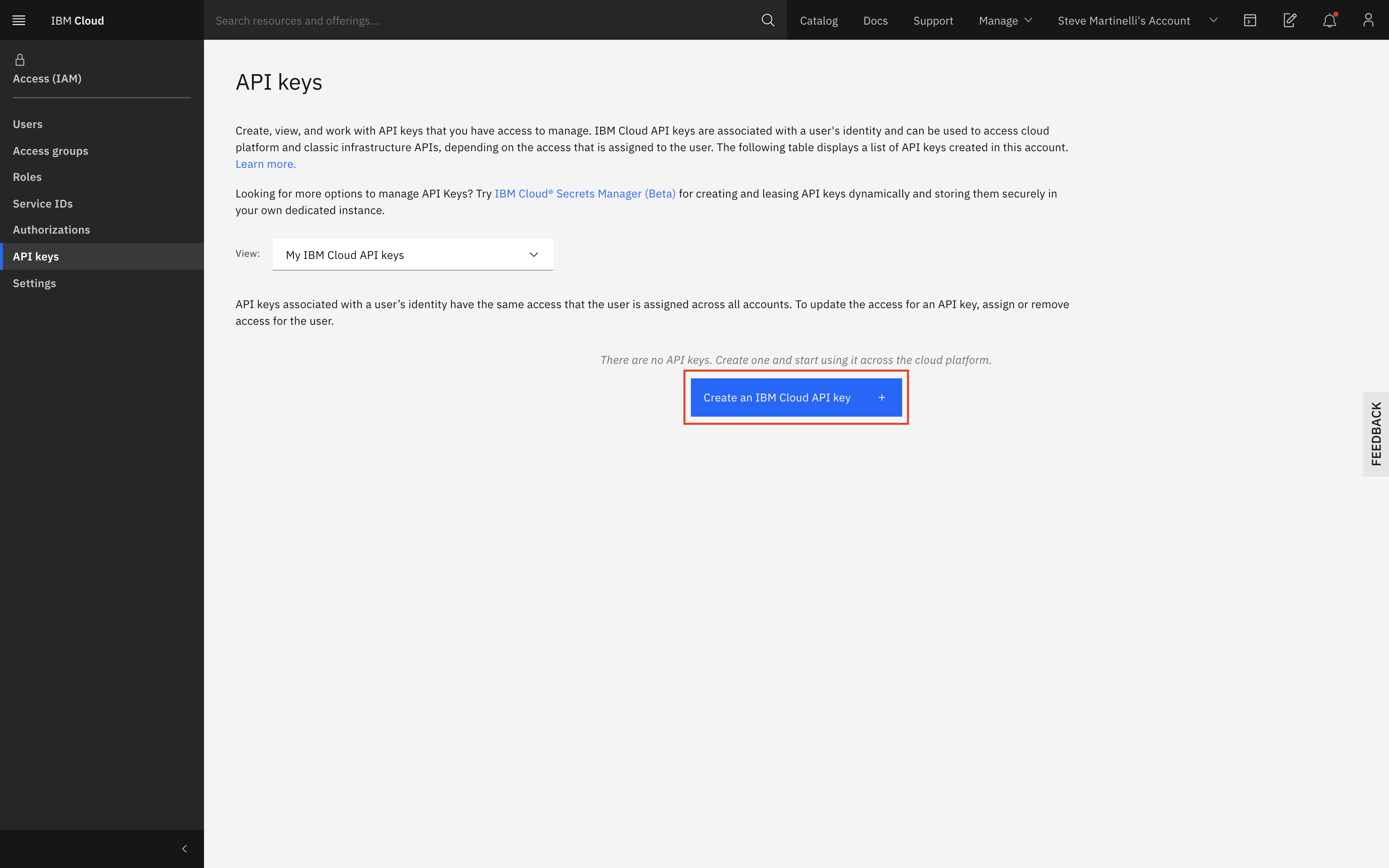
Task: Open the FEEDBACK side tab
Action: [1376, 433]
